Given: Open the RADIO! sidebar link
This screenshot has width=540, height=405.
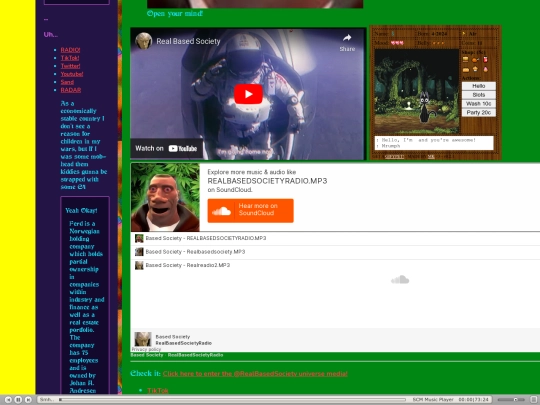Looking at the screenshot, I should coord(70,50).
